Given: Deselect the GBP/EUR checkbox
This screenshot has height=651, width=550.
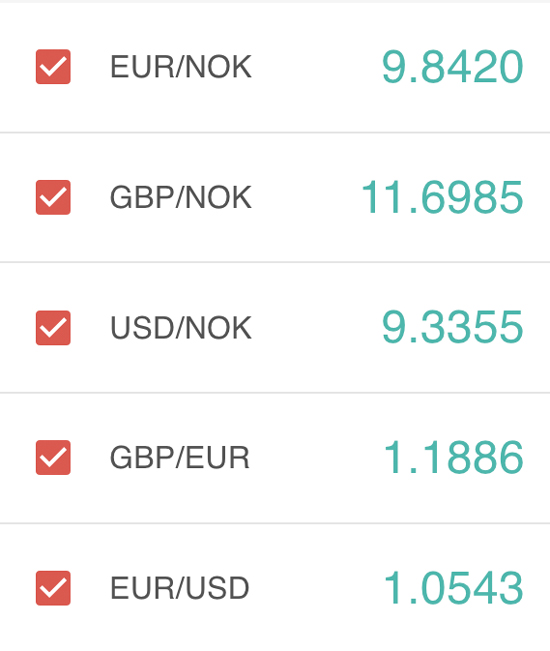Looking at the screenshot, I should click(53, 458).
